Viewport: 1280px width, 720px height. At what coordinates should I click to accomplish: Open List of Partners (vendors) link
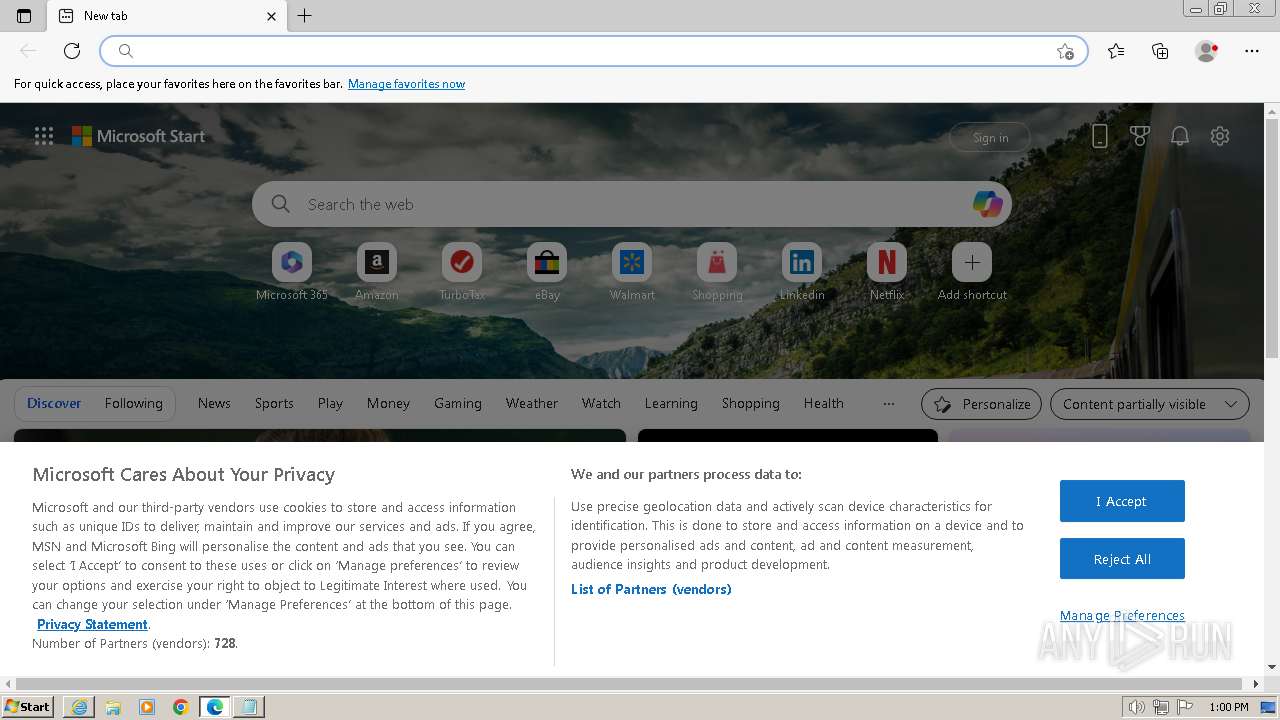point(651,589)
